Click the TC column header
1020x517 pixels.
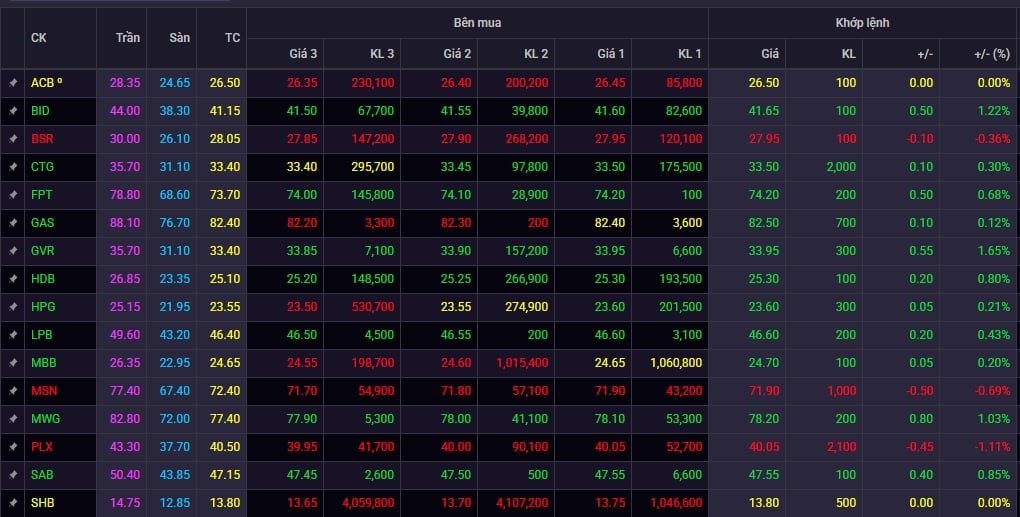click(232, 38)
